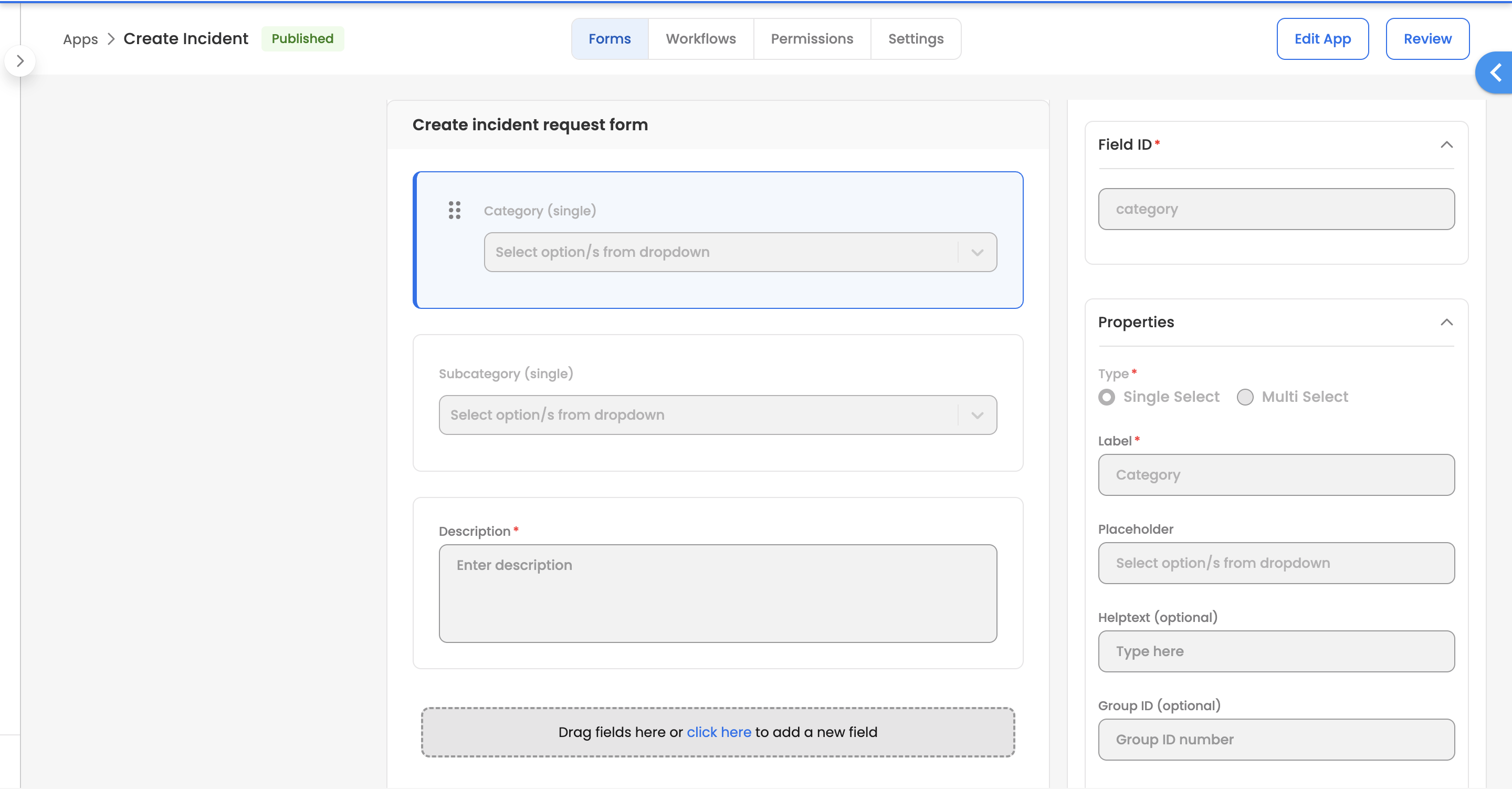The image size is (1512, 789).
Task: Expand the left sidebar arrow
Action: click(20, 61)
